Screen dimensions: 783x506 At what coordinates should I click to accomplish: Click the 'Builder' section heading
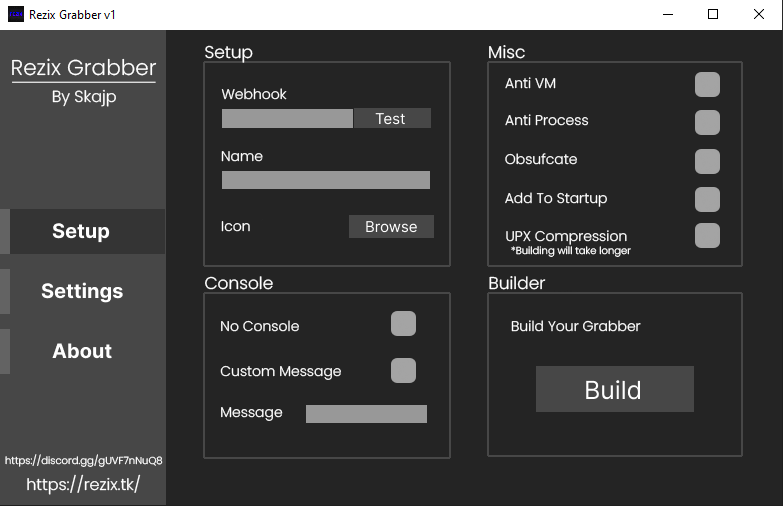click(516, 283)
